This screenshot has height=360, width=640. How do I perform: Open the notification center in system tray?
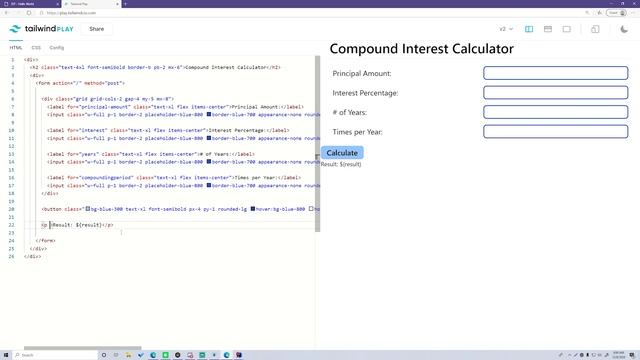[632, 355]
